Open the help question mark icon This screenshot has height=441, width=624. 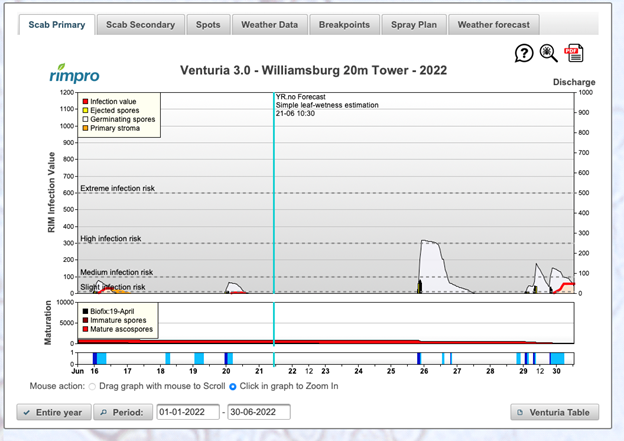(x=524, y=54)
